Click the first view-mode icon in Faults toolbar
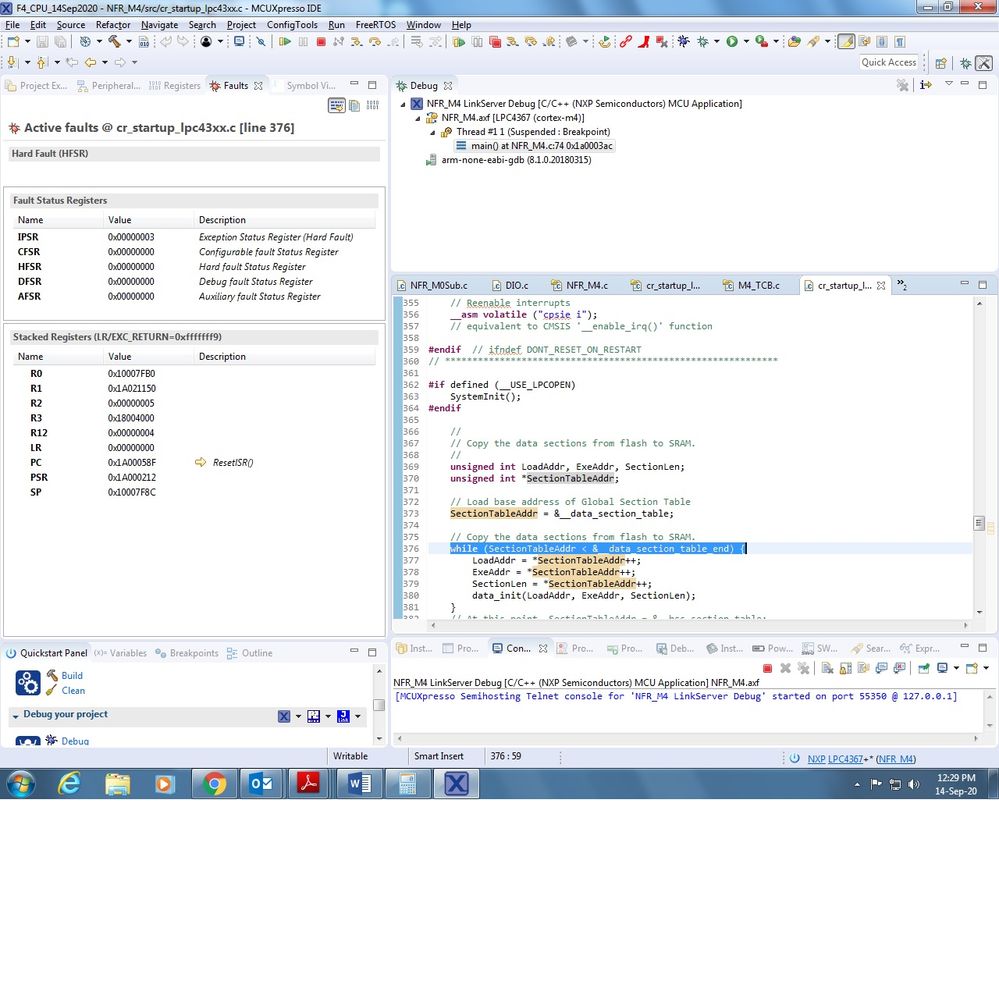 click(x=336, y=105)
